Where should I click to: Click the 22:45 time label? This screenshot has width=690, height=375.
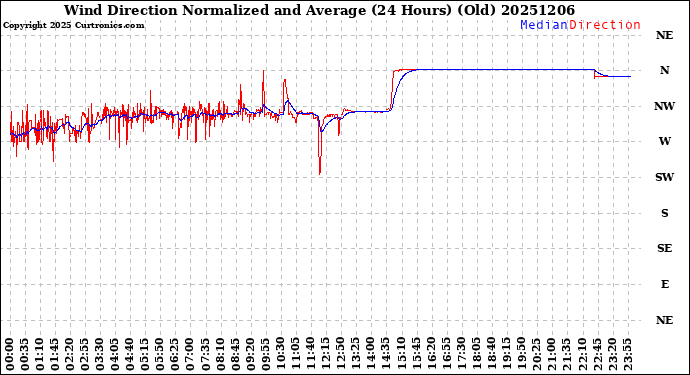597,354
